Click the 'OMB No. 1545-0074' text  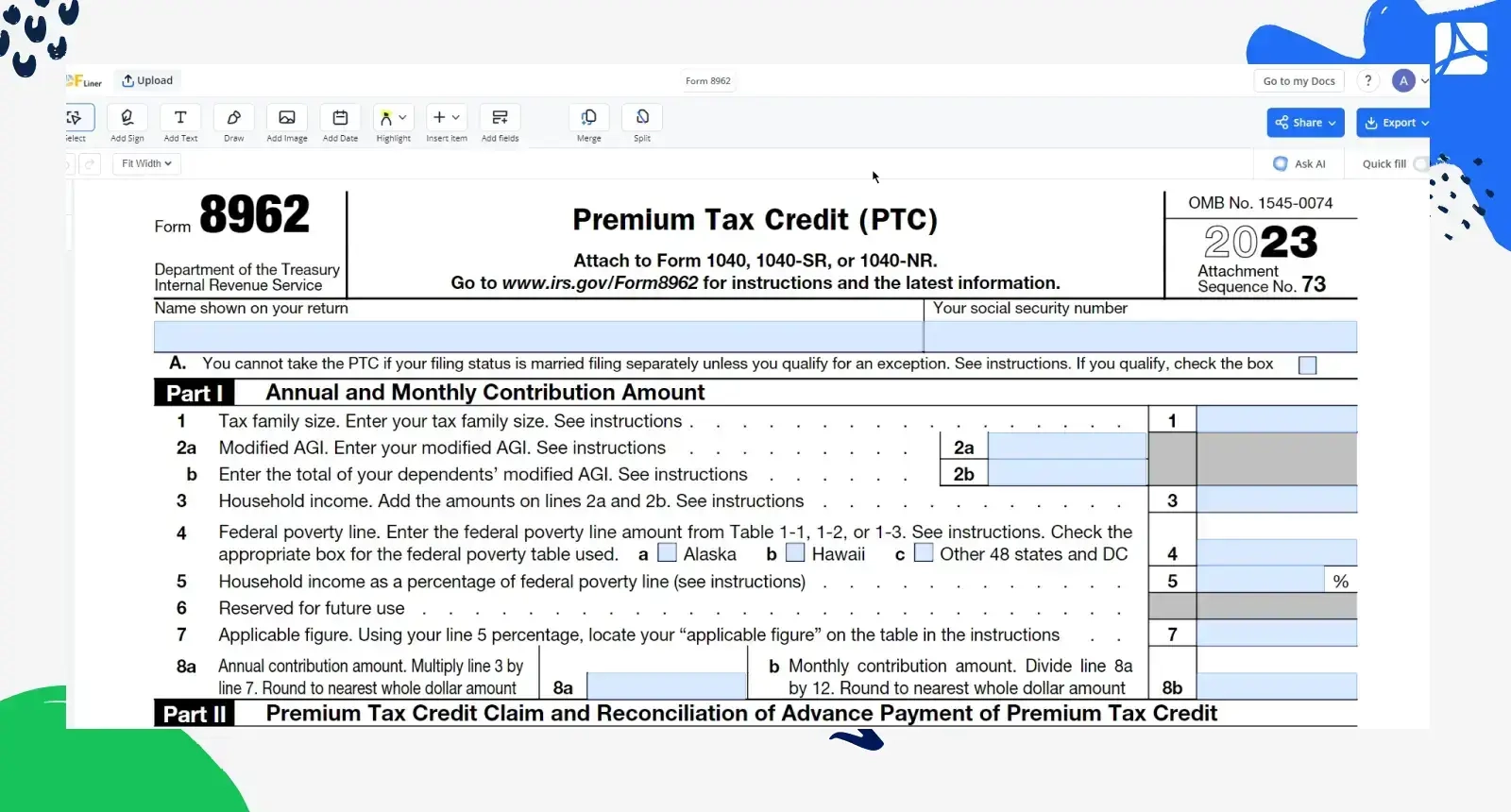(x=1260, y=203)
